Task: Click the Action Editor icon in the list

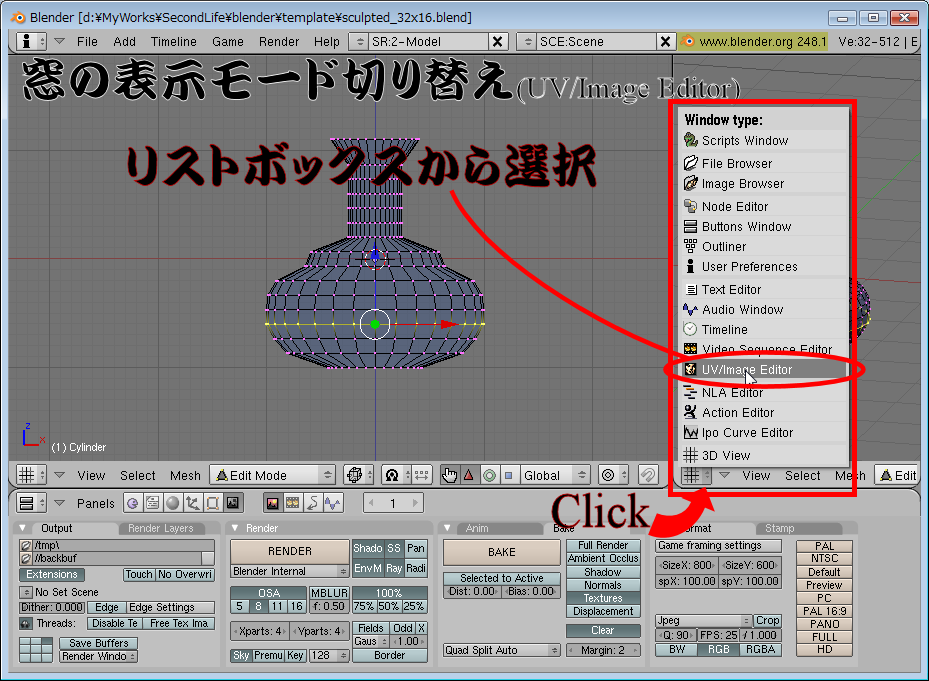Action: [690, 412]
